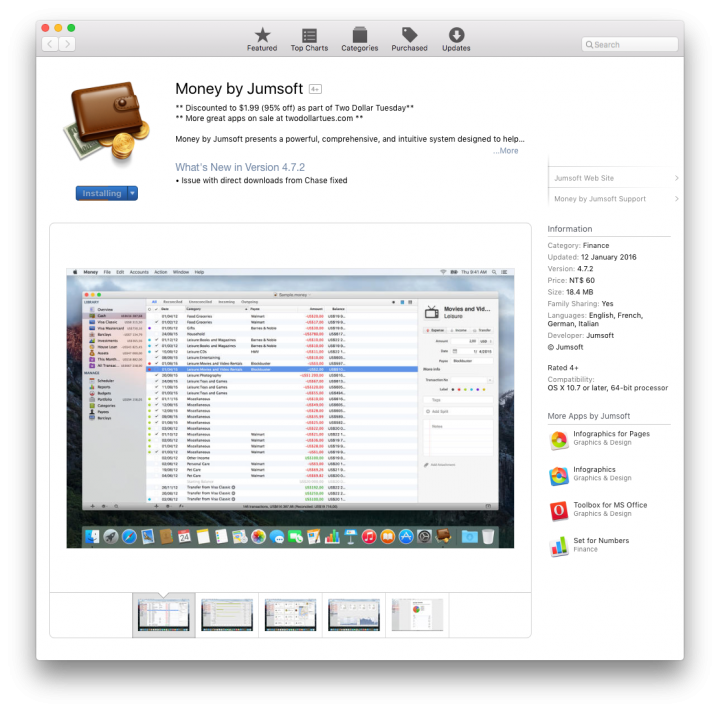Click the Developer Jumsoft name
The image size is (720, 712).
pyautogui.click(x=600, y=336)
